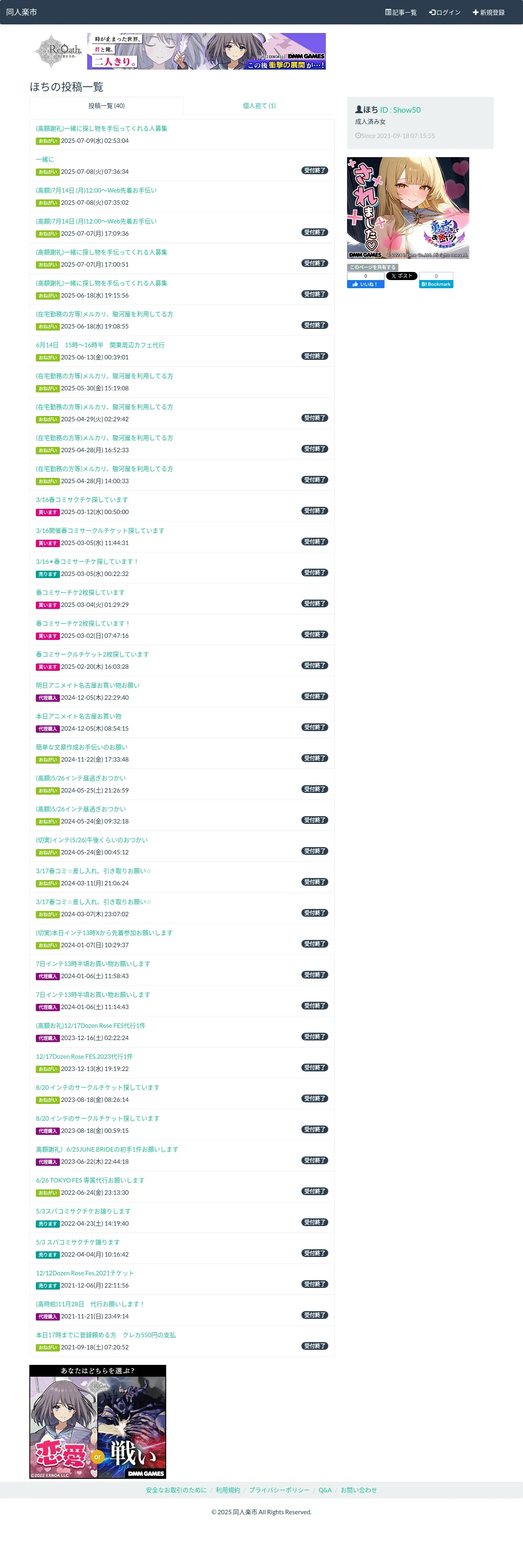Switch to the 個人宛て (1) tab

tap(259, 106)
